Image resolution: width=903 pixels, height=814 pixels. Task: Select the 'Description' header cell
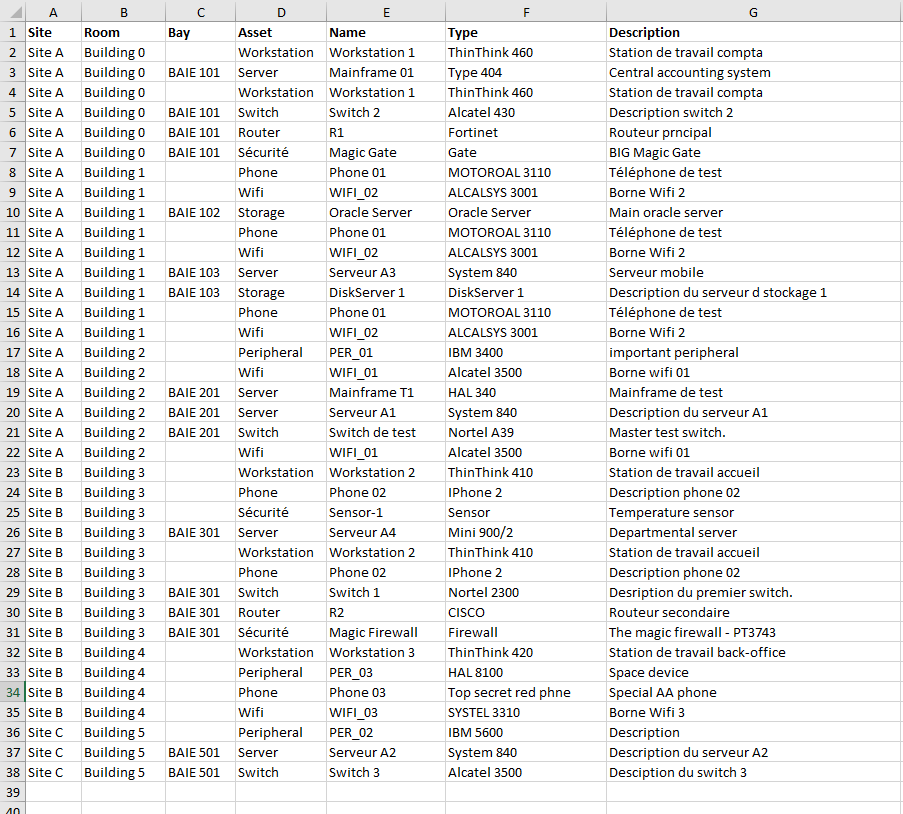tap(644, 32)
